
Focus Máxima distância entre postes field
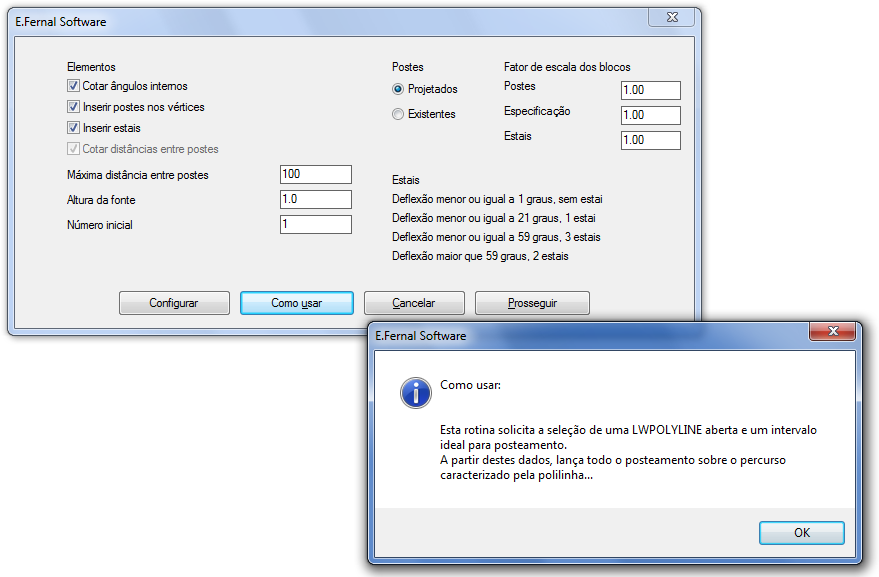[316, 174]
